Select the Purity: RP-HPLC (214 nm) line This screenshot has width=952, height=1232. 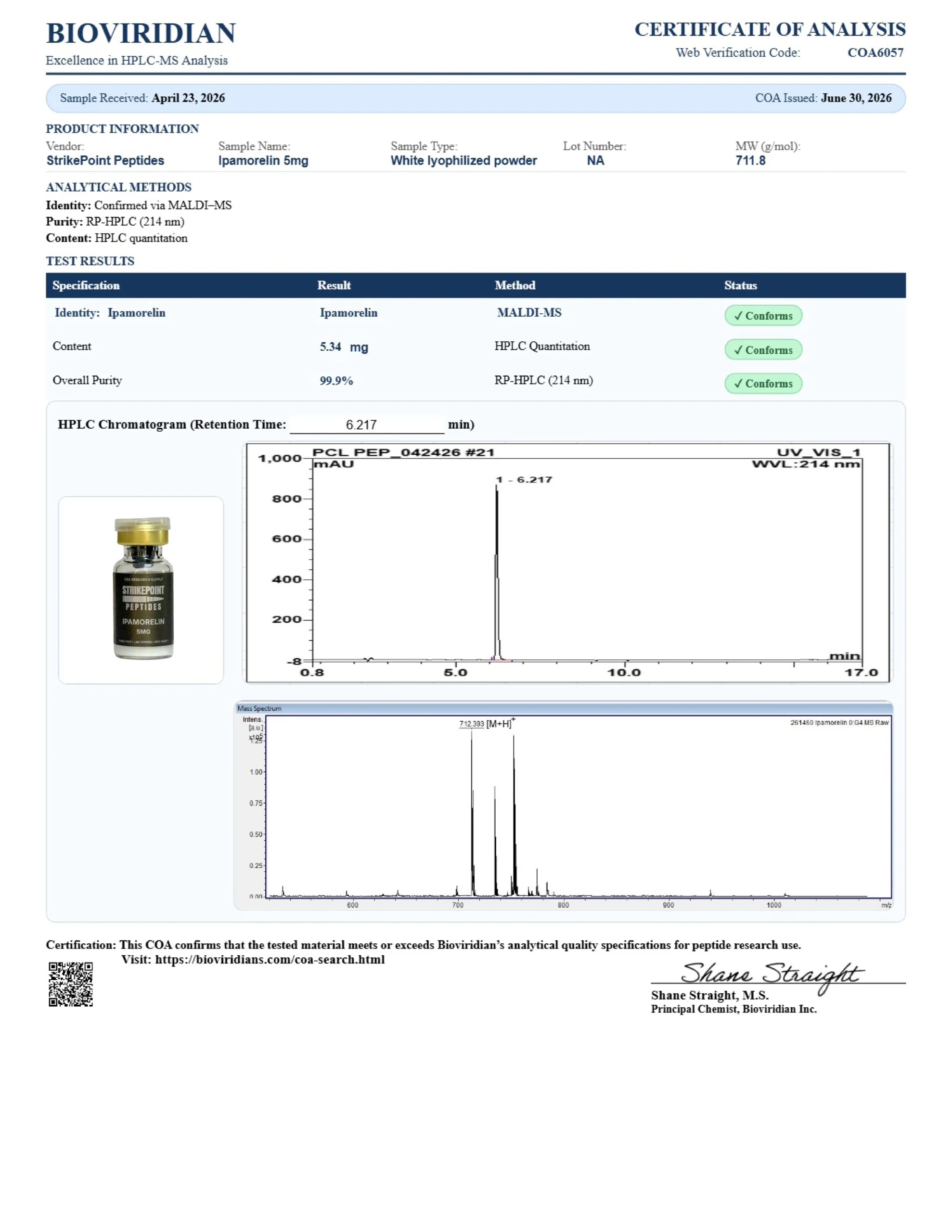(115, 222)
